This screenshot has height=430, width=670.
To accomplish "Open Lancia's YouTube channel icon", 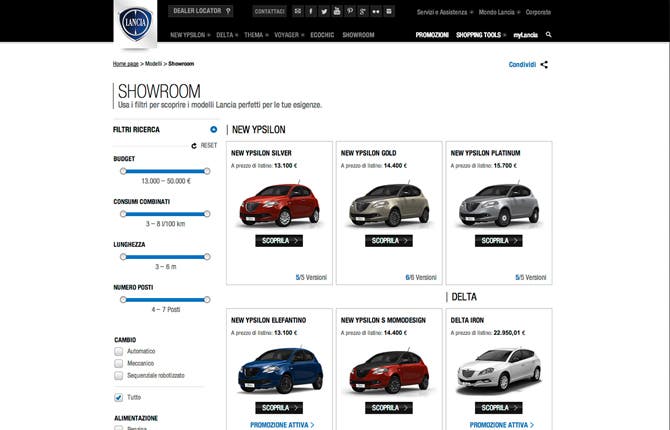I will click(x=337, y=11).
